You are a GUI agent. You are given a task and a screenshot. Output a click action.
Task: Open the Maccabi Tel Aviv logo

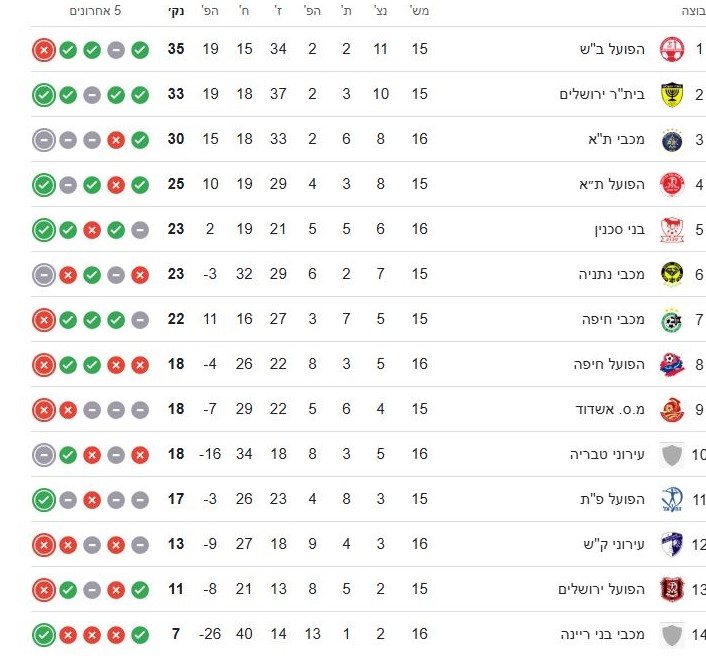coord(669,139)
